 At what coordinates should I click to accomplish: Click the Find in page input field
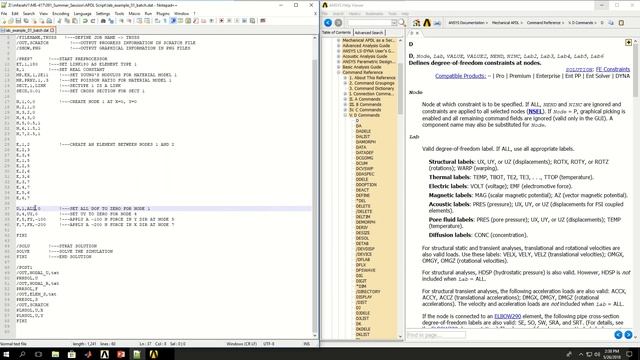coord(436,335)
